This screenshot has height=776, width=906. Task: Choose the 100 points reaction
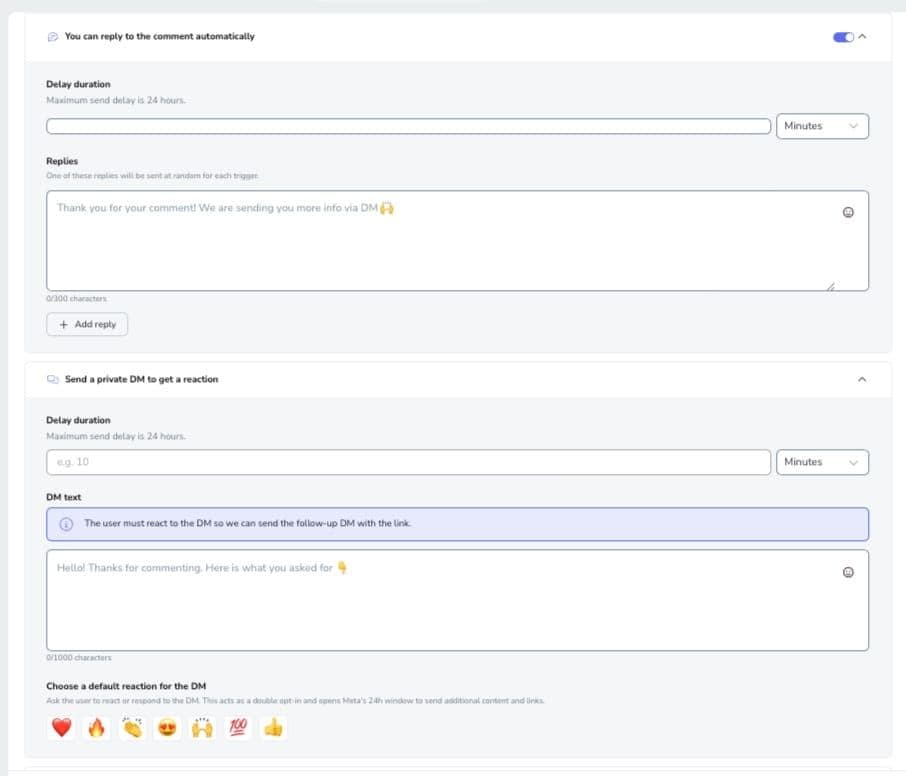(238, 727)
